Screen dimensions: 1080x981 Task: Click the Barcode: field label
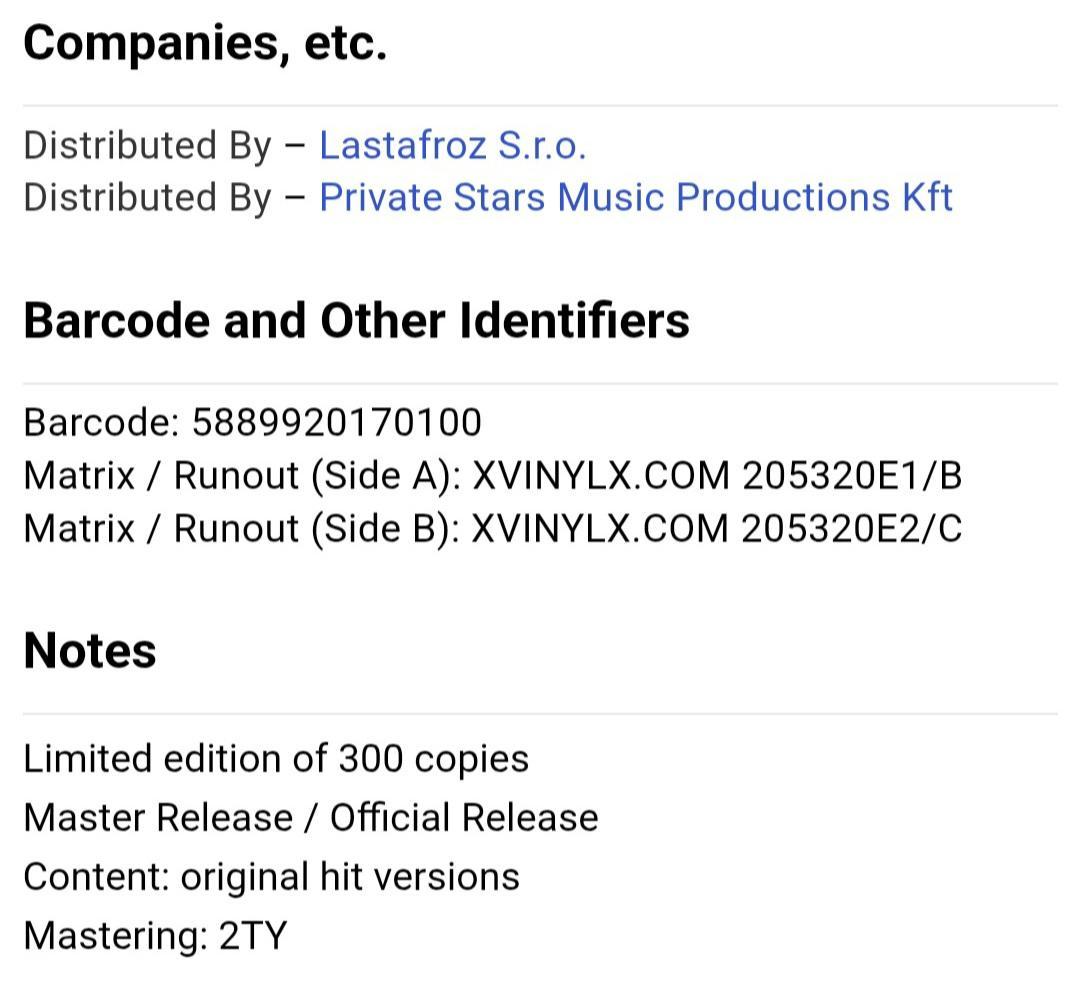[101, 422]
